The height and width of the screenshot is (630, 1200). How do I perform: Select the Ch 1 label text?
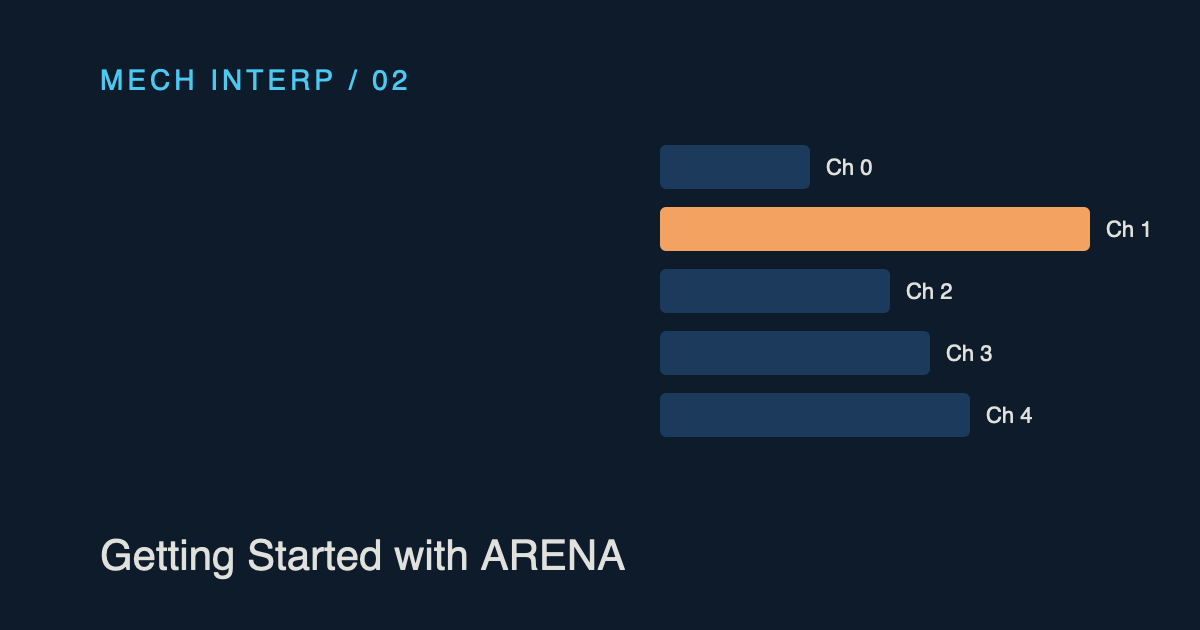(x=1128, y=230)
